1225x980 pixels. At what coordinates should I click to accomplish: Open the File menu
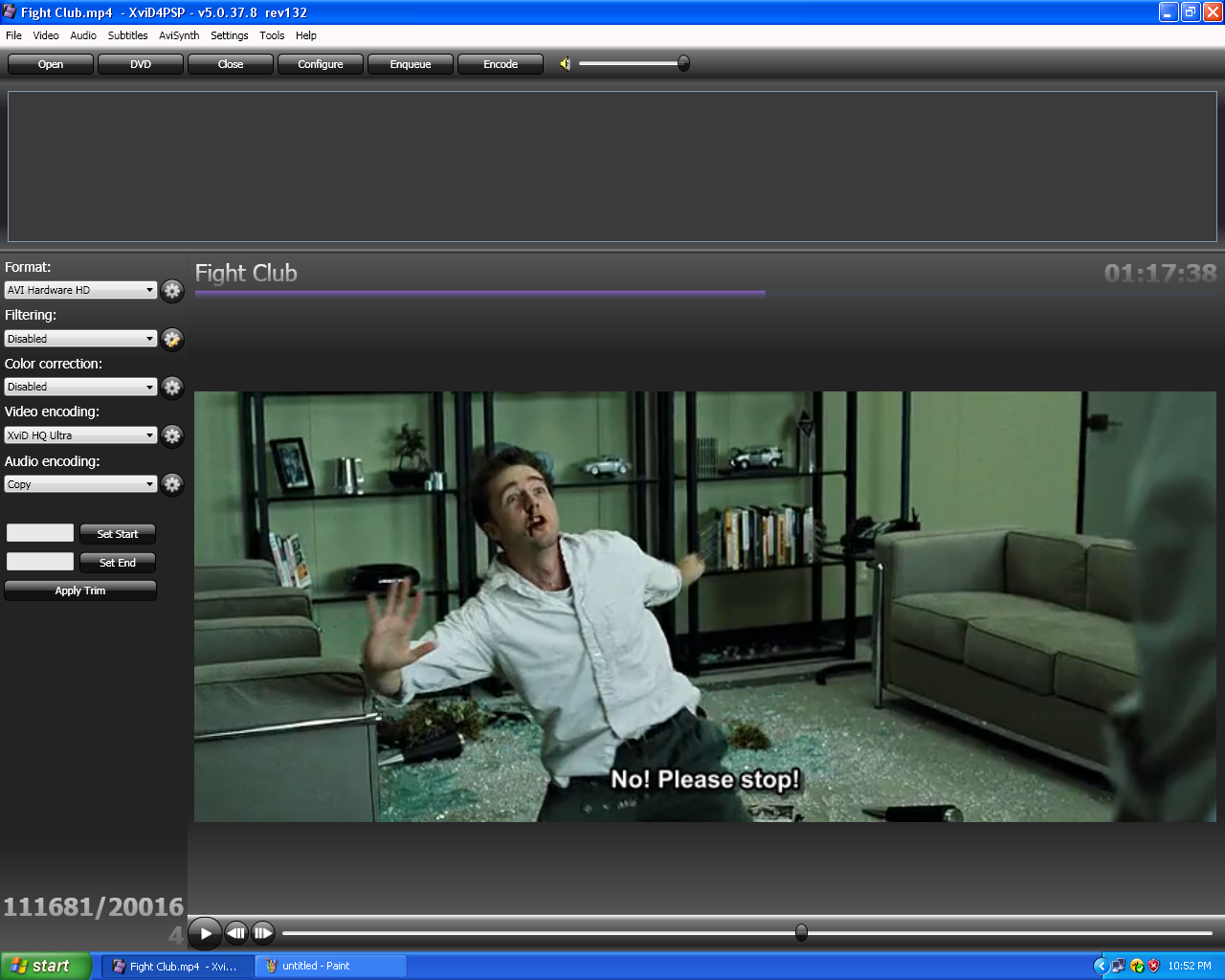[x=13, y=35]
